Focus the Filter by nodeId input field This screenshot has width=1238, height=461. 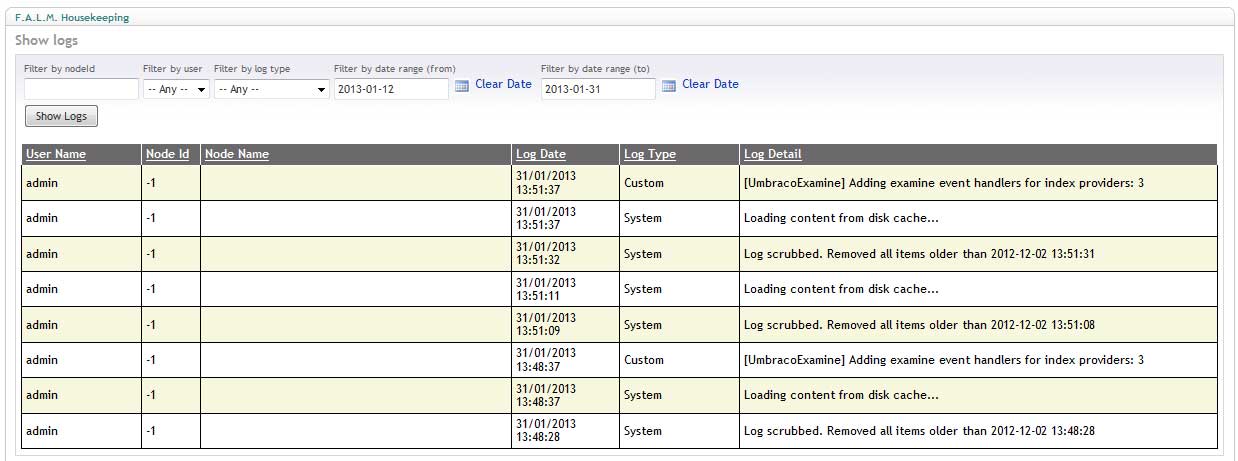click(x=81, y=89)
